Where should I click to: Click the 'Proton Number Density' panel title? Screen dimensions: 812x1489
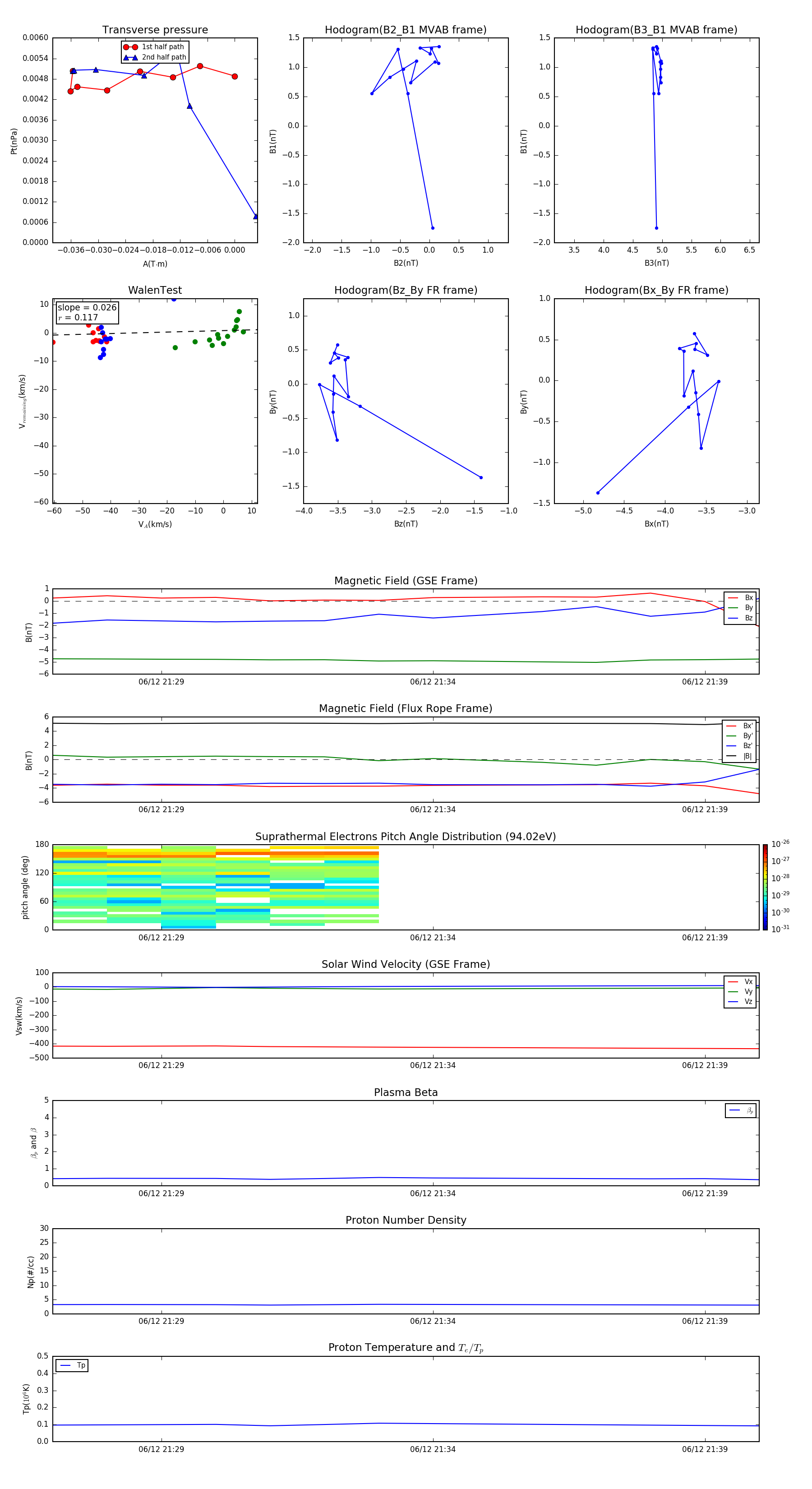[406, 1220]
